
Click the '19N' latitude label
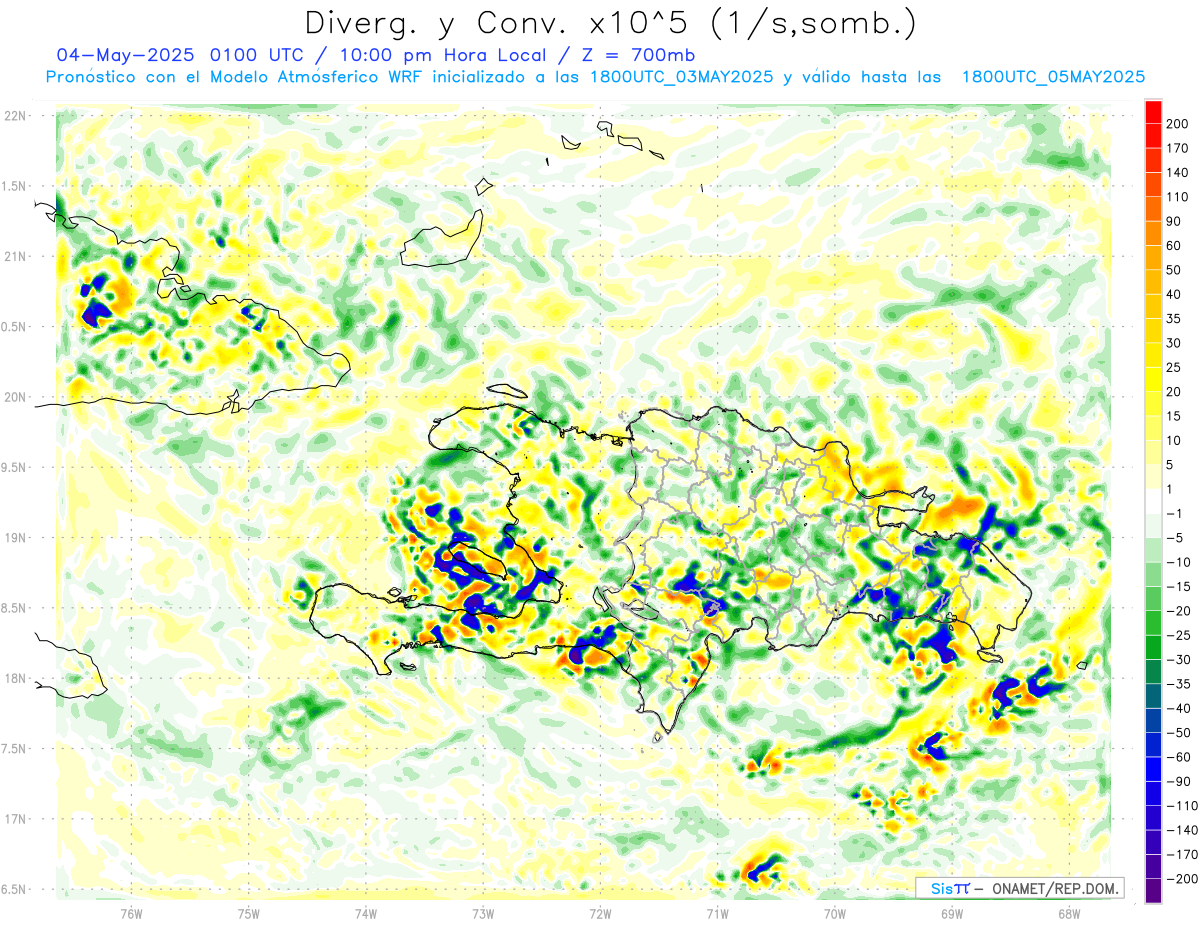click(x=15, y=538)
